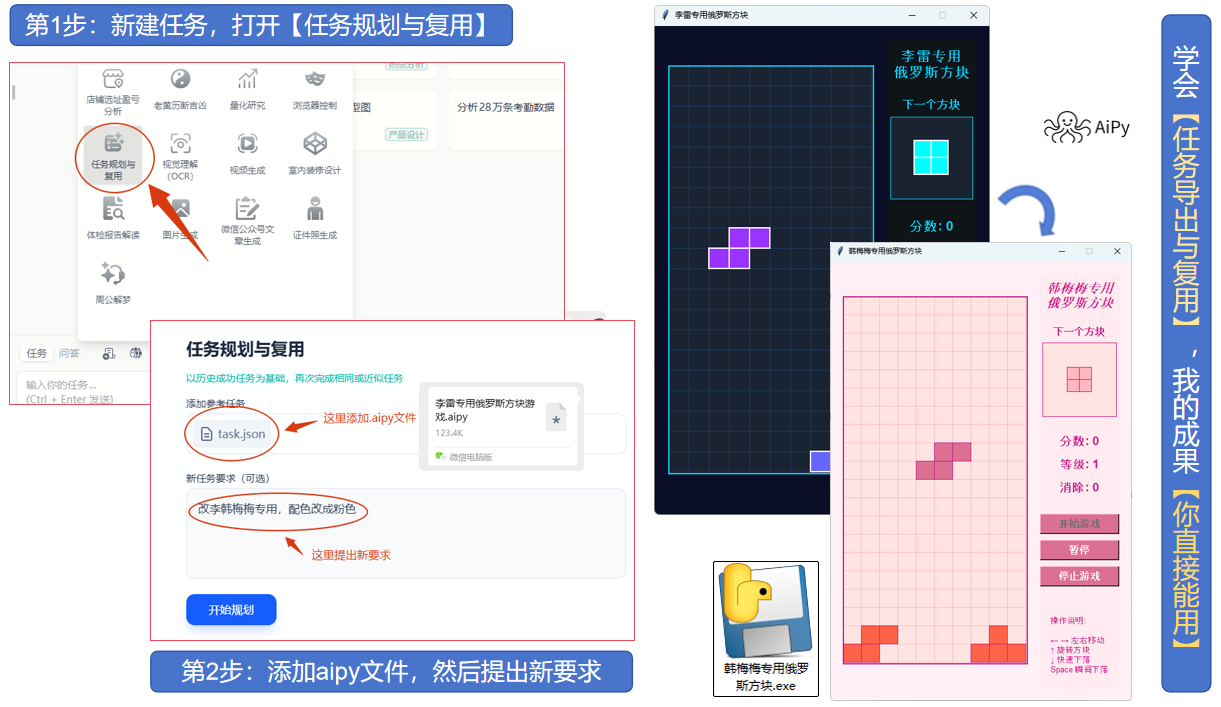1221x707 pixels.
Task: Open the 老黄历断吉凶 tool
Action: 180,80
